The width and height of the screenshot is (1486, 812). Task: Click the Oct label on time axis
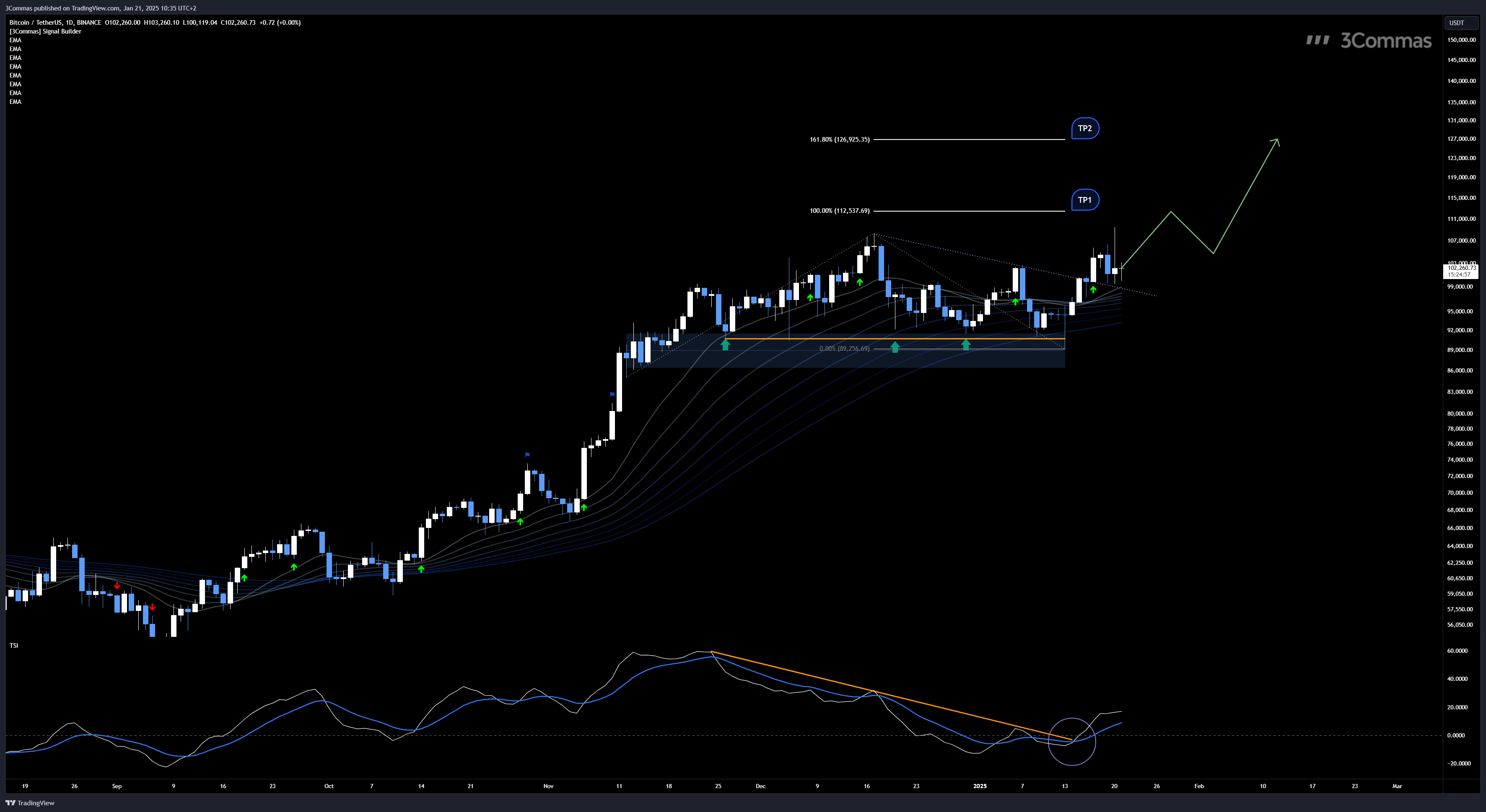click(329, 786)
